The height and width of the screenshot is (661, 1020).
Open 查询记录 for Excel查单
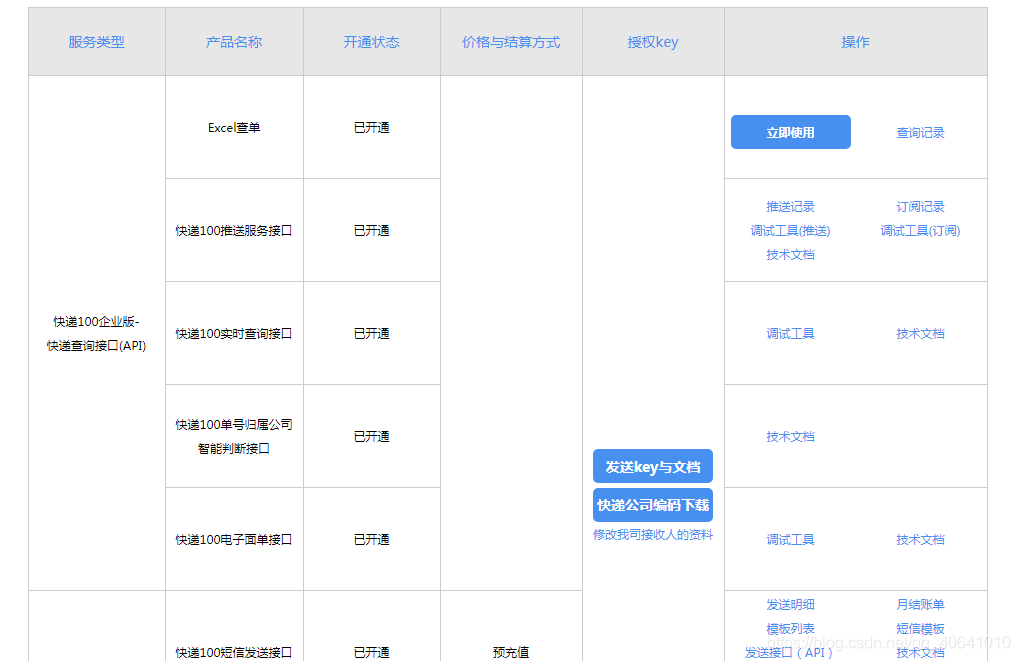[x=919, y=131]
